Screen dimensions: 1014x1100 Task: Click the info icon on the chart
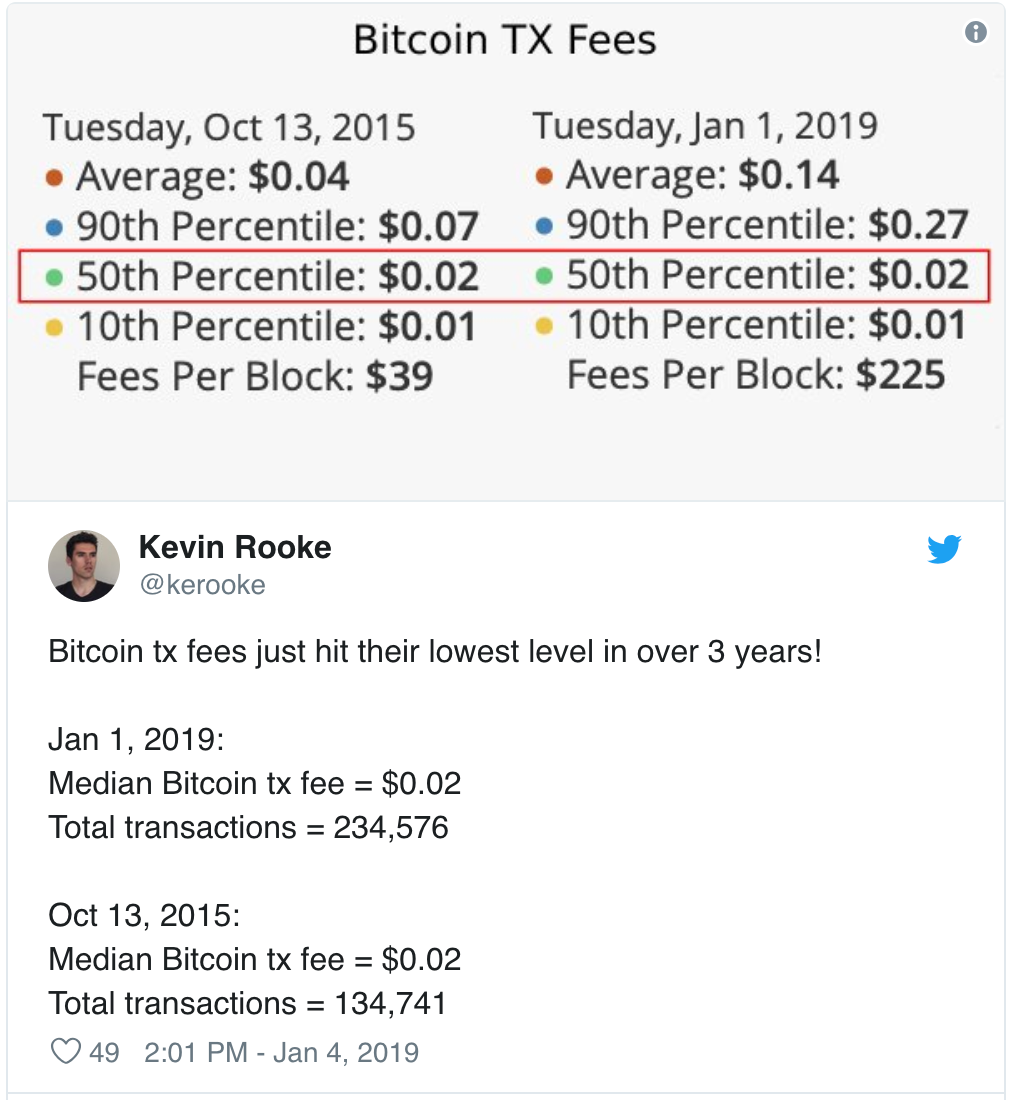pos(975,32)
